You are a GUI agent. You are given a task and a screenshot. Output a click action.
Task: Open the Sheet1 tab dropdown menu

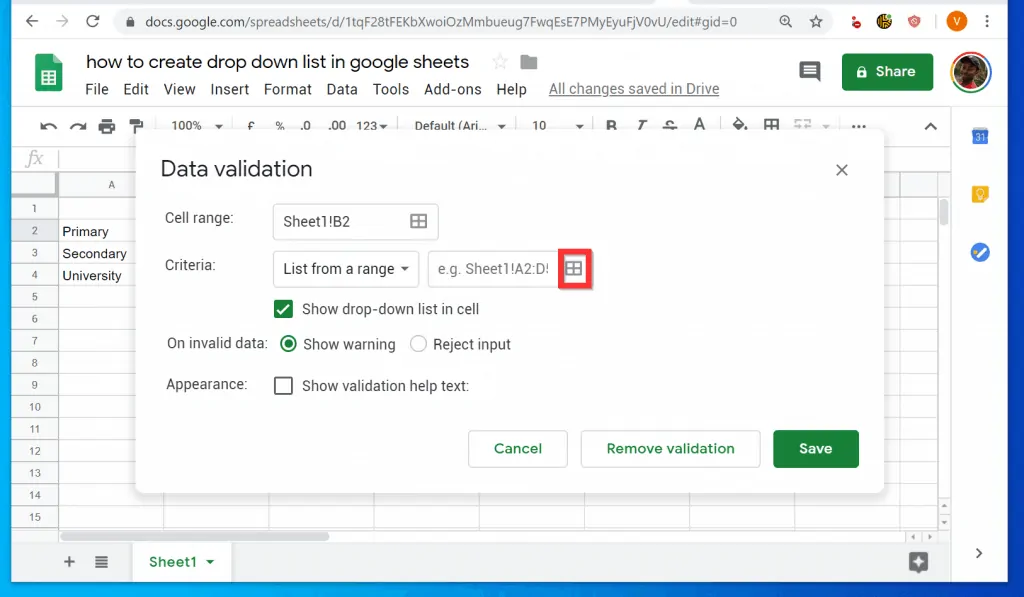210,562
